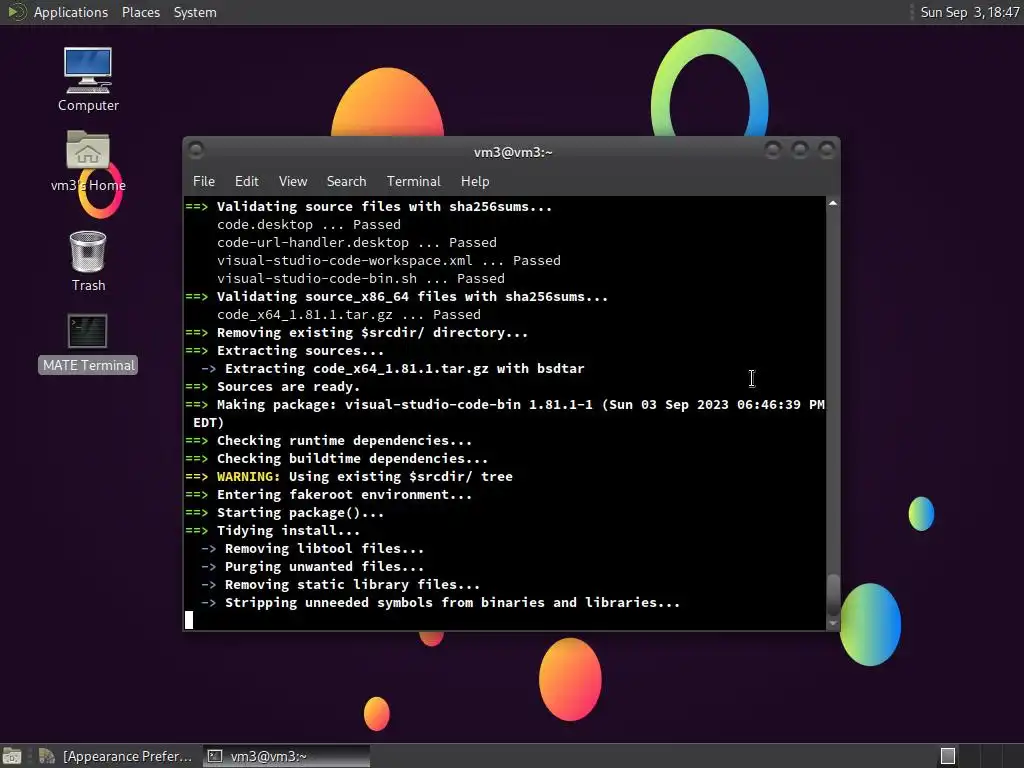Click the line 'Sources are ready.'
This screenshot has height=768, width=1024.
(288, 387)
